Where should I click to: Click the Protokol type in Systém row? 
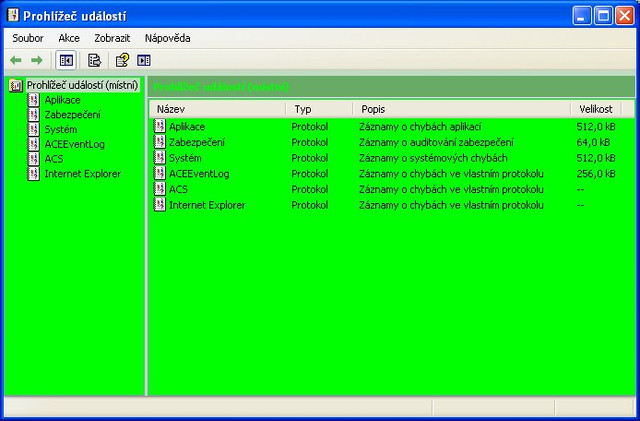(309, 158)
